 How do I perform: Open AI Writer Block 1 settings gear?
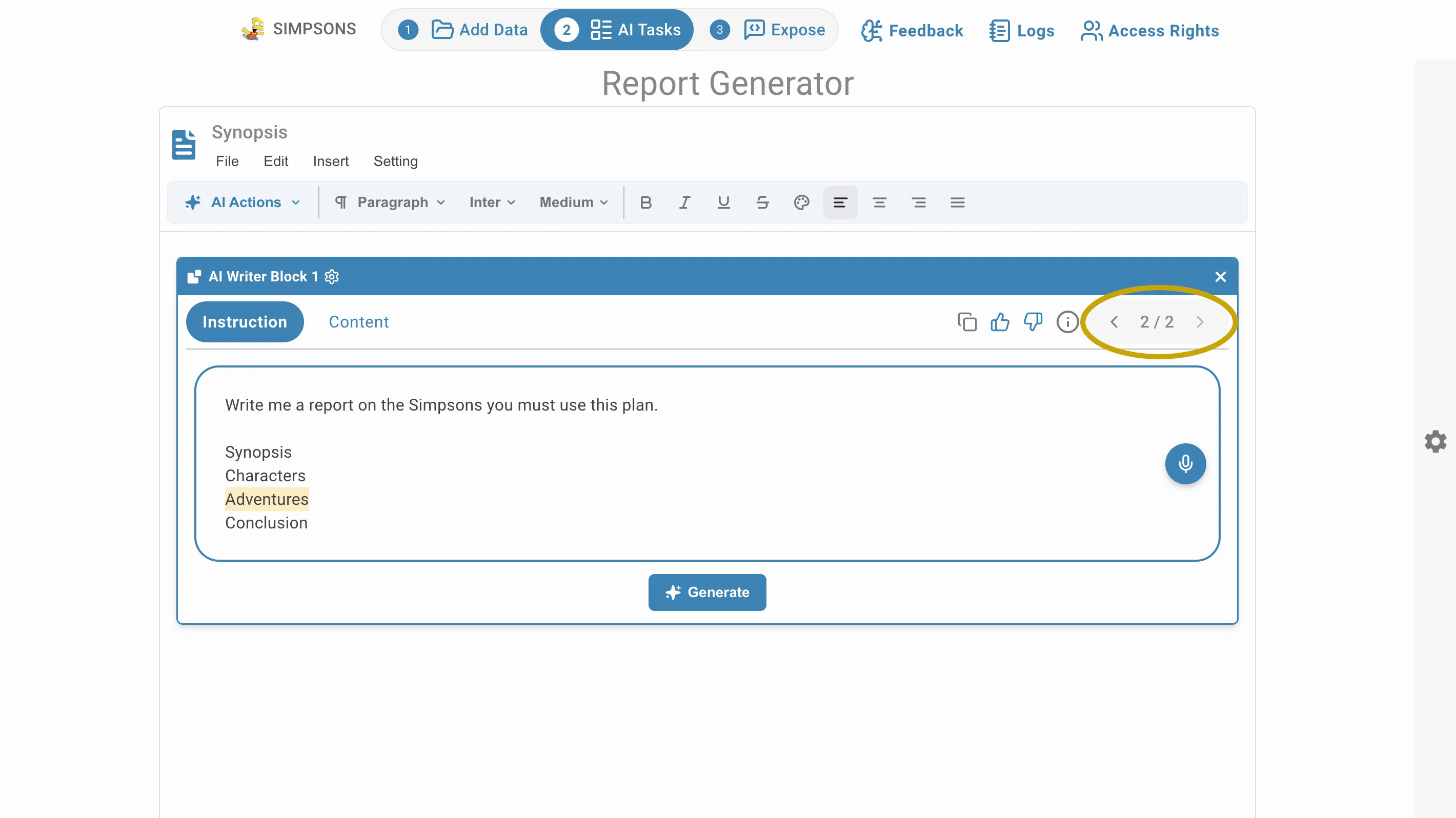(332, 276)
